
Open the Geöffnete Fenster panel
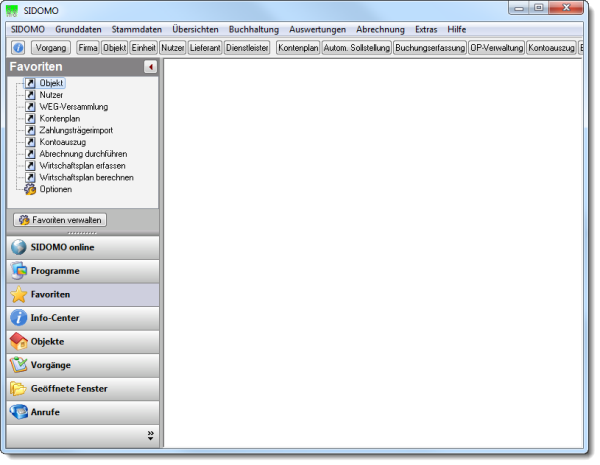tap(83, 388)
